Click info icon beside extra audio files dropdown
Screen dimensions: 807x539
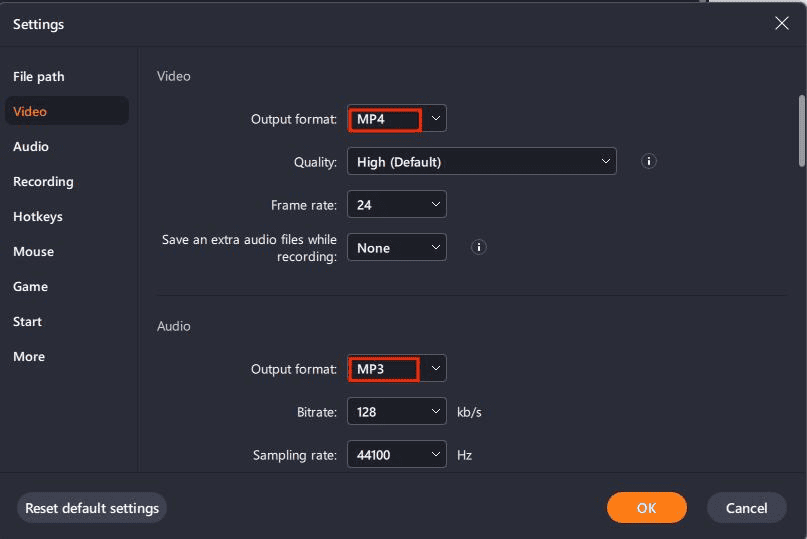pyautogui.click(x=479, y=247)
